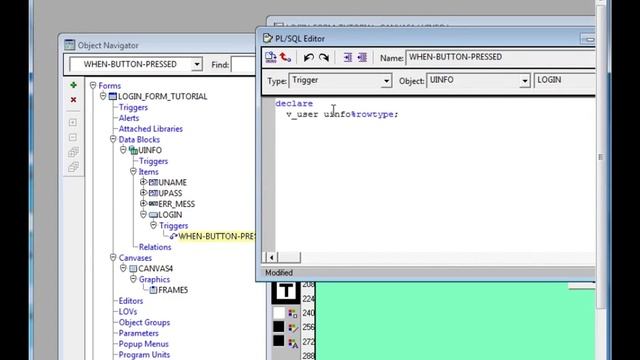Select the highlighted WHEN-BUTTON-PRES trigger label
This screenshot has width=640, height=360.
point(216,236)
